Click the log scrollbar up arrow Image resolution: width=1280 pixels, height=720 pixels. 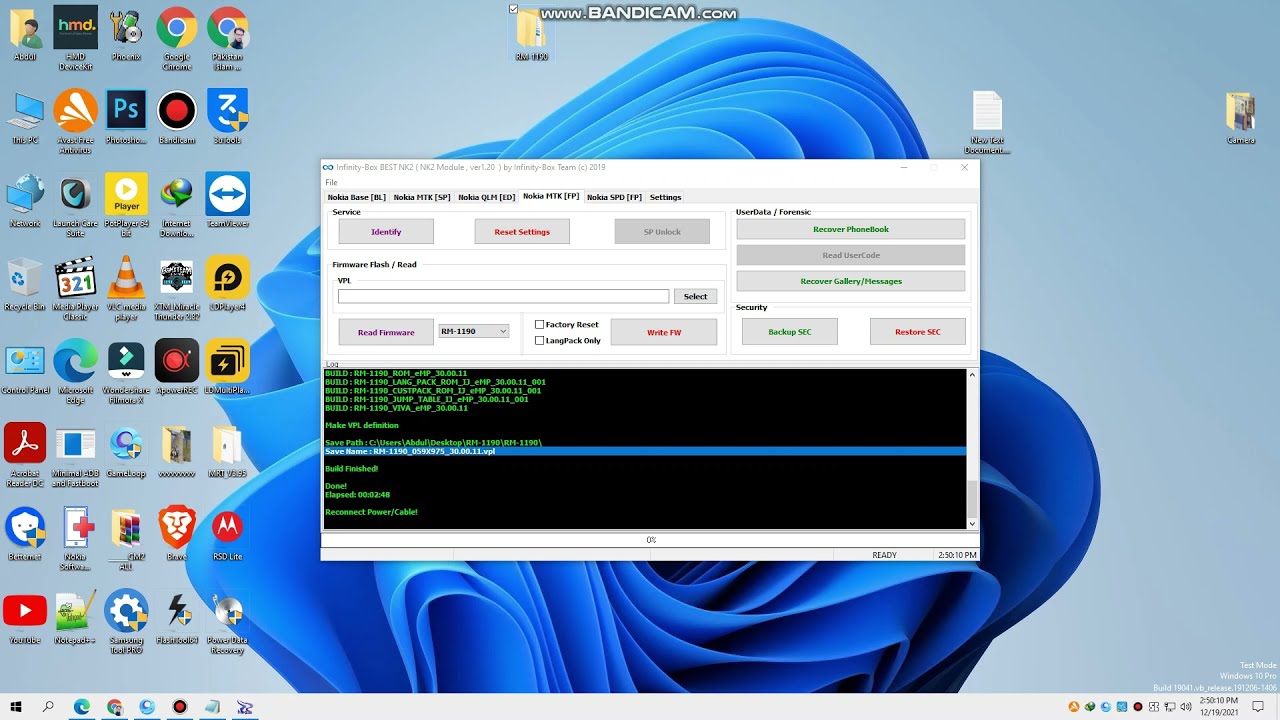click(x=972, y=375)
